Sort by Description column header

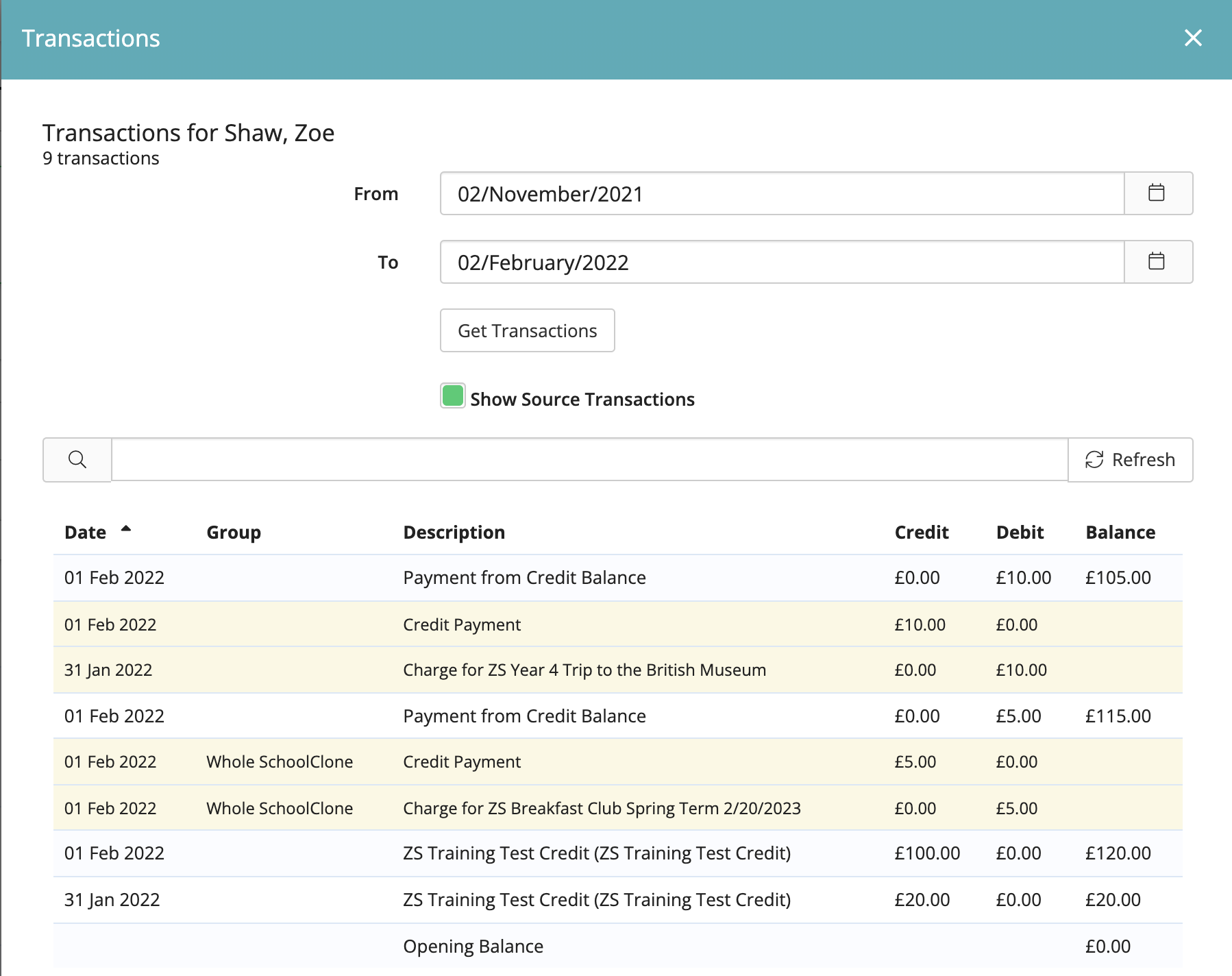pyautogui.click(x=454, y=533)
